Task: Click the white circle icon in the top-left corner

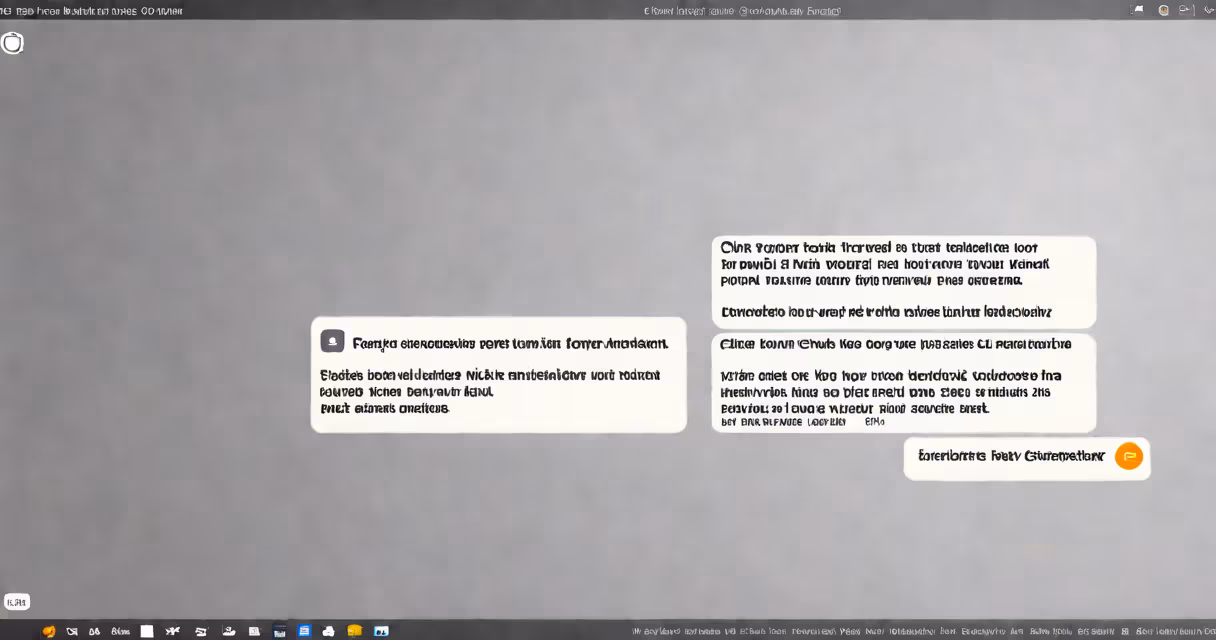Action: click(x=13, y=43)
